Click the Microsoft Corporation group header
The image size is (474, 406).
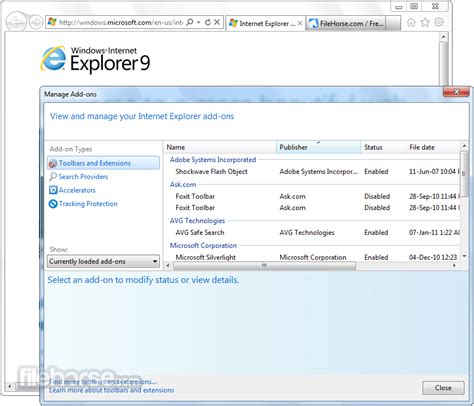(x=203, y=246)
